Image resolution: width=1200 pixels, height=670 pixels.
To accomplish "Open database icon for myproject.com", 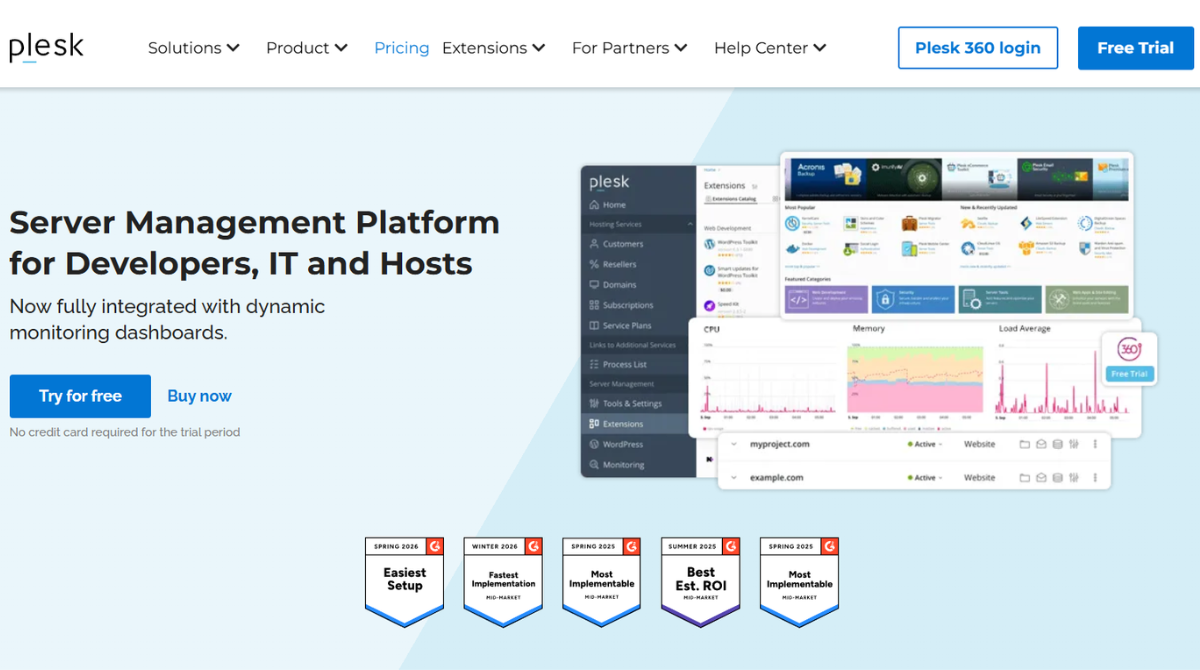I will (1057, 444).
